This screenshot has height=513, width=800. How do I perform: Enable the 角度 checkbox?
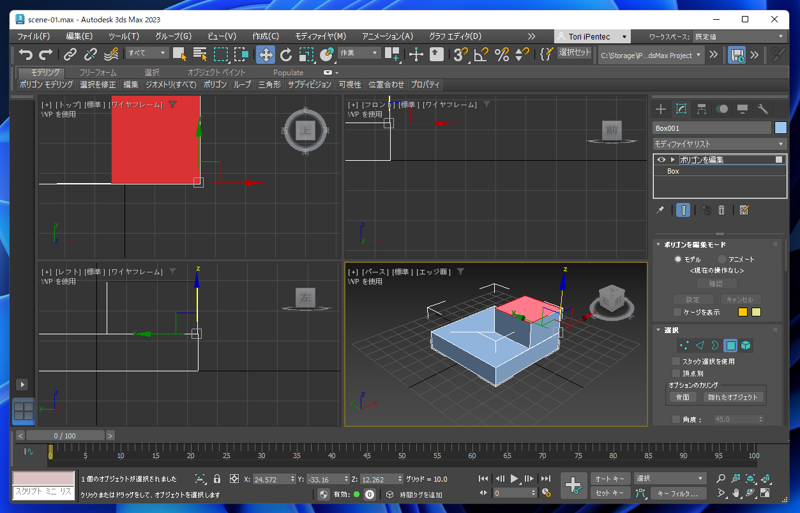[676, 420]
